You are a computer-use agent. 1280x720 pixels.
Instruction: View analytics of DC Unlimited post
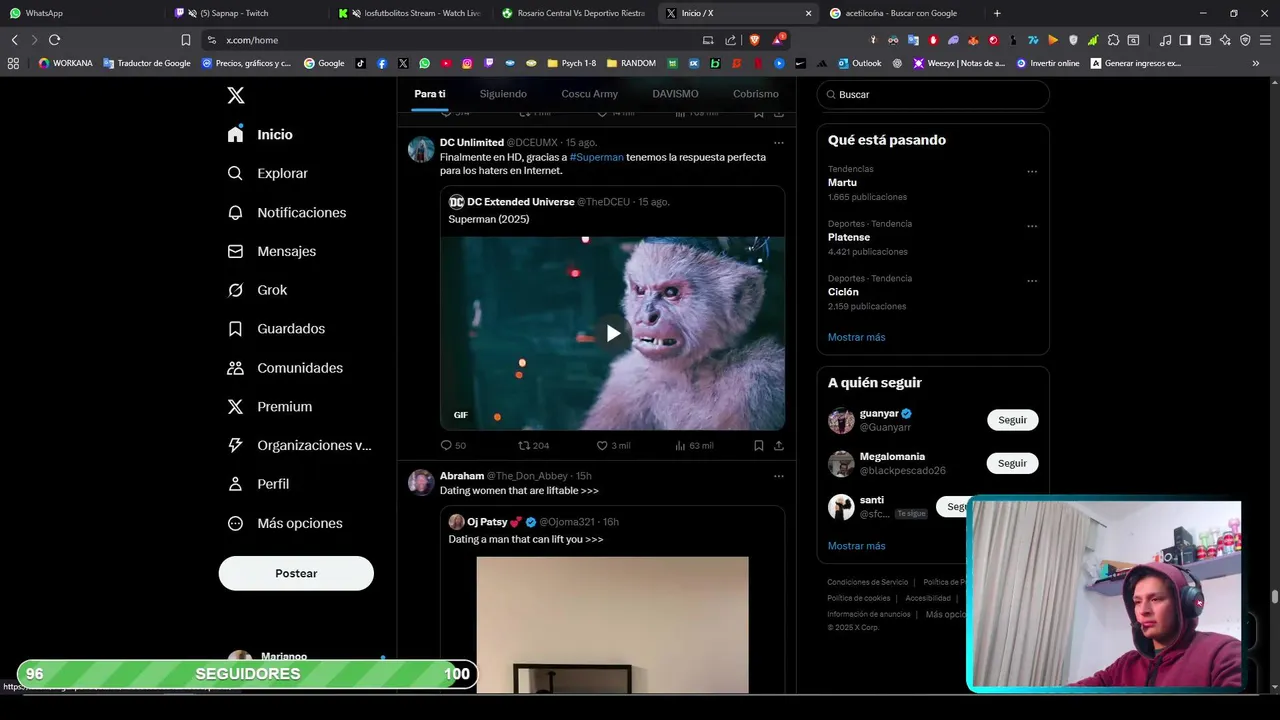tap(694, 445)
